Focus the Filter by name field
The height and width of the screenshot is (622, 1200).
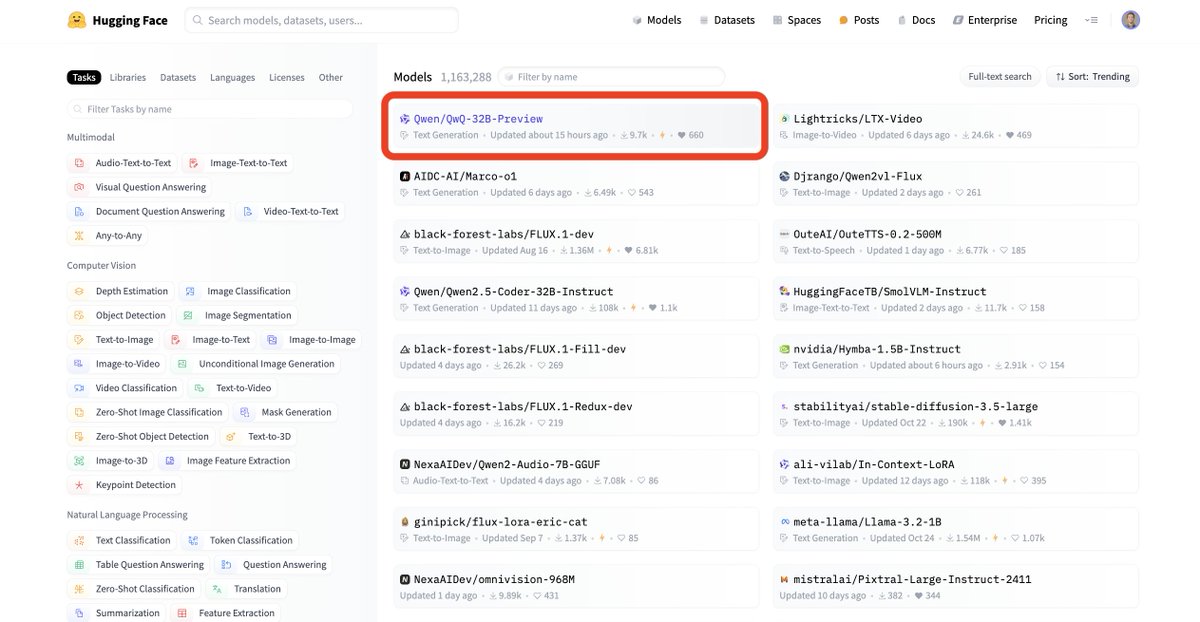[612, 77]
